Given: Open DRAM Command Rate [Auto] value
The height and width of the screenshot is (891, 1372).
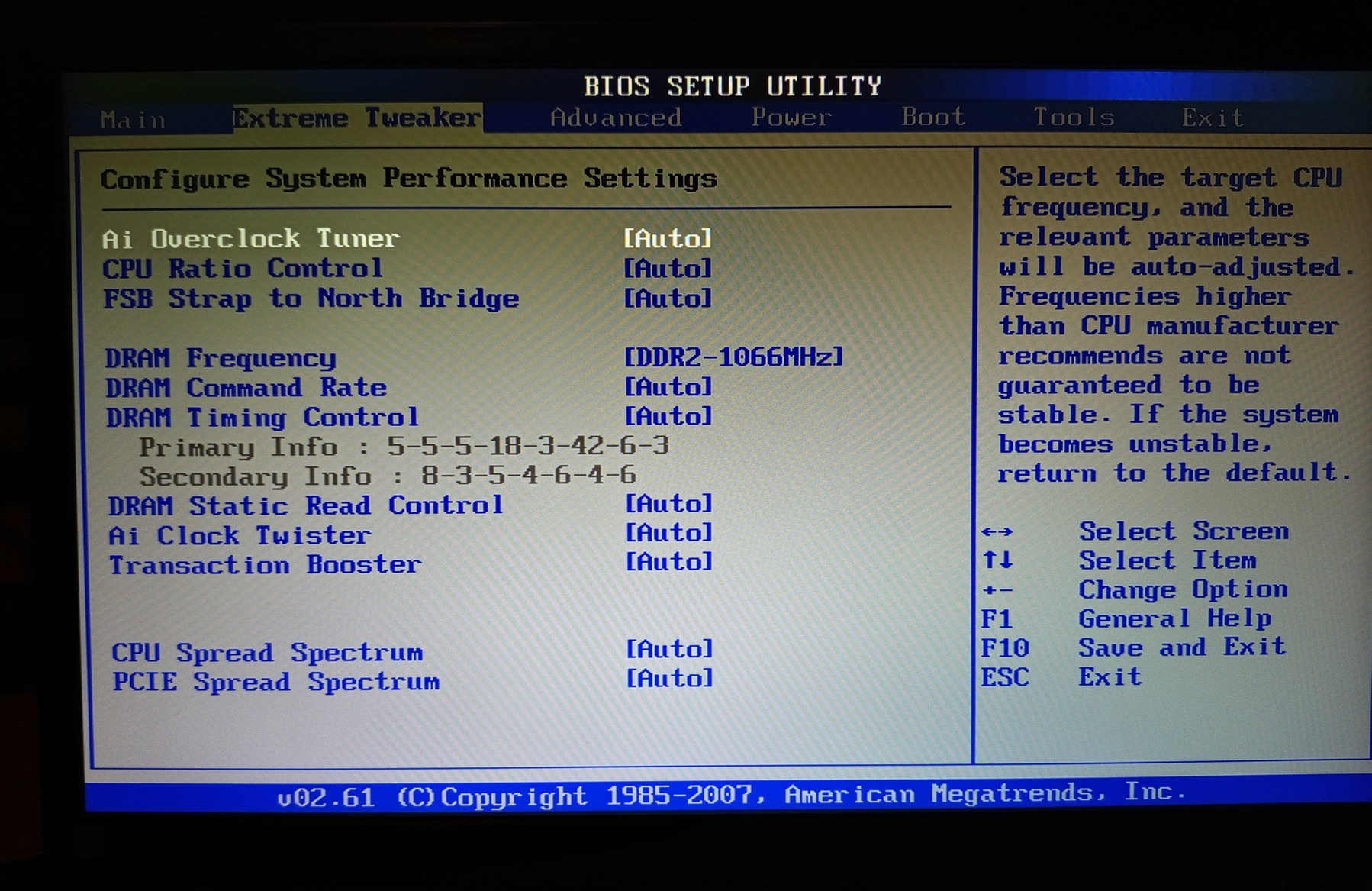Looking at the screenshot, I should (x=668, y=387).
